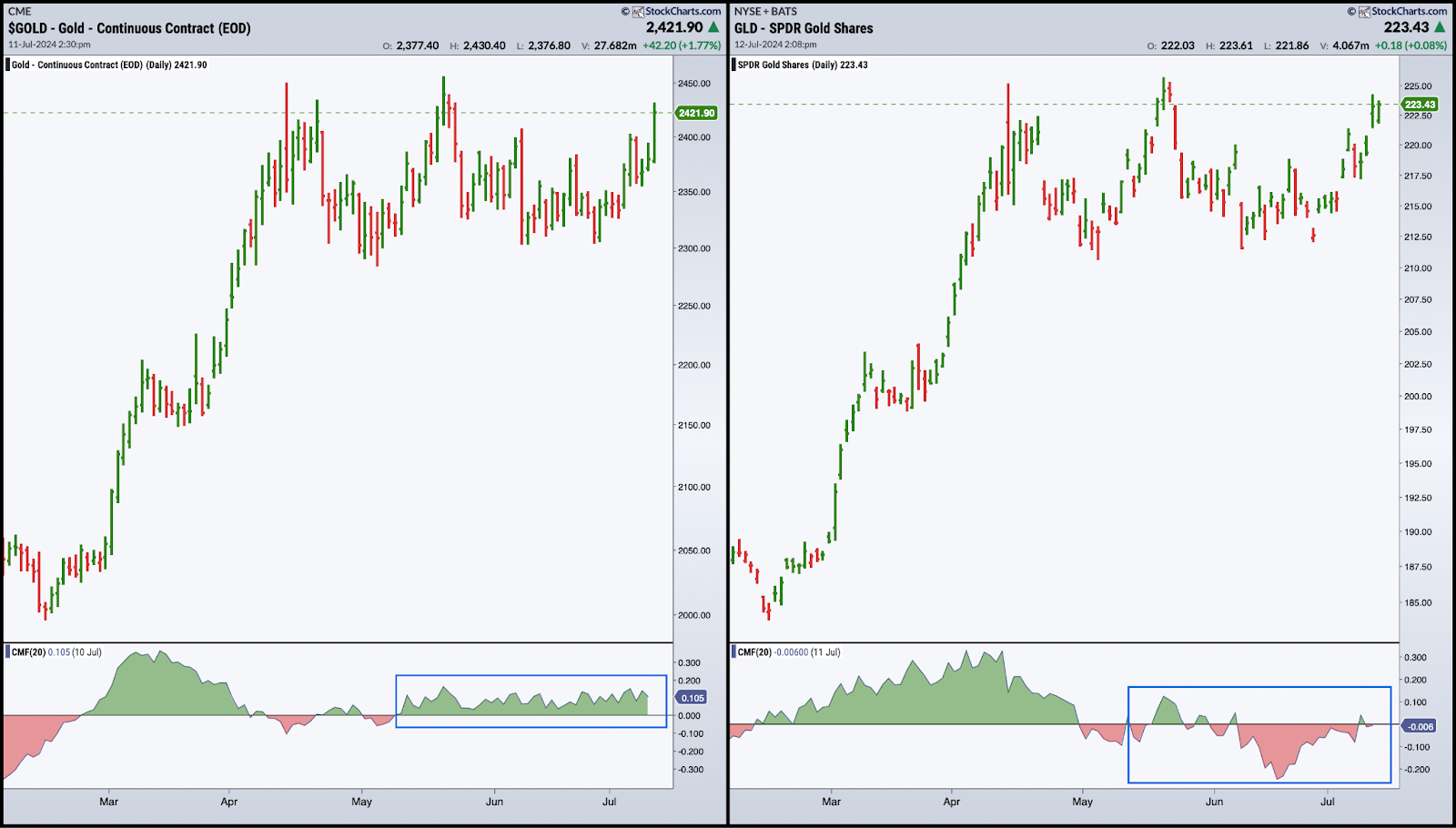Click the +0.18 (+0.08%) change value
Screen dimensions: 1456x828
(1410, 45)
